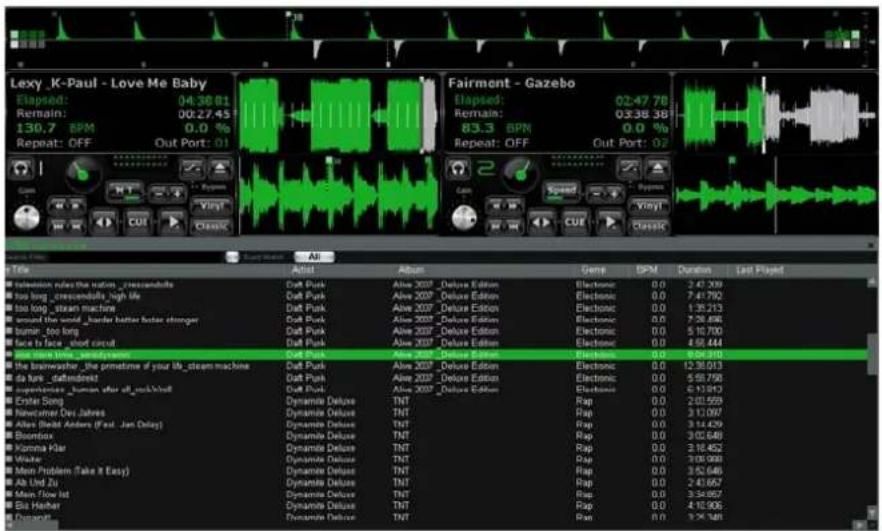This screenshot has width=882, height=531.
Task: Start playback on deck 1
Action: [173, 222]
